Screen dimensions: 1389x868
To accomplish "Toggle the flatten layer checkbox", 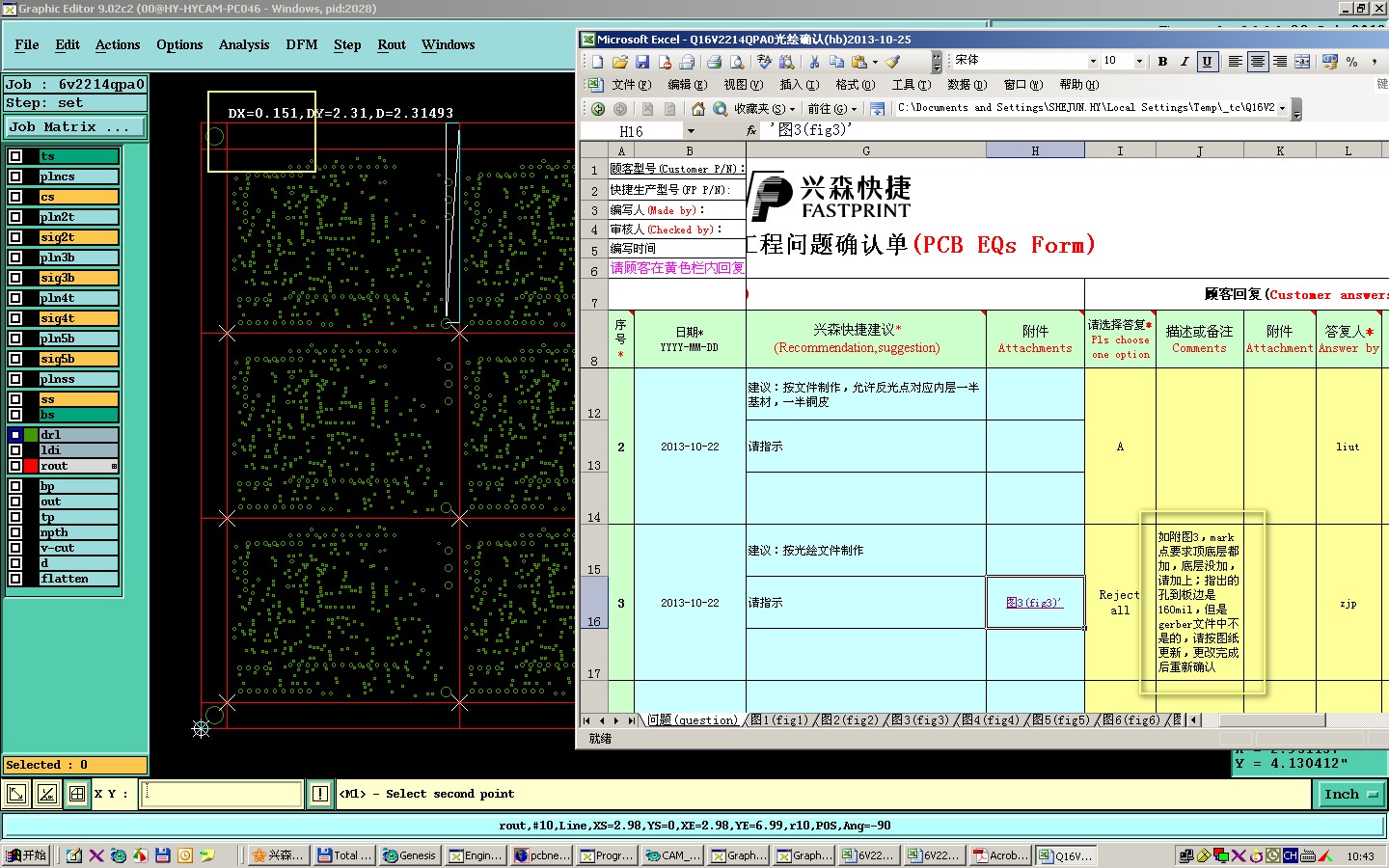I will click(15, 579).
